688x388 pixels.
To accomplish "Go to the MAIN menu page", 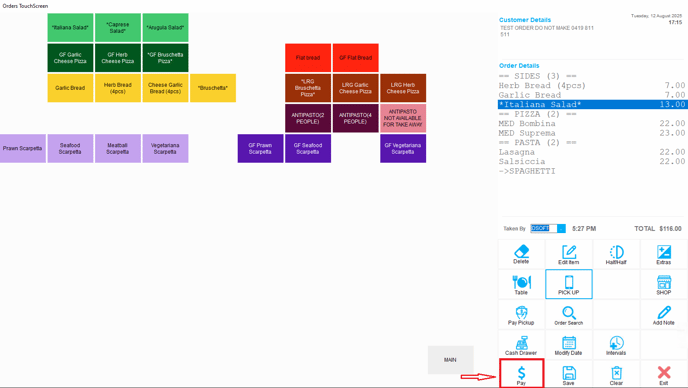I will 451,360.
